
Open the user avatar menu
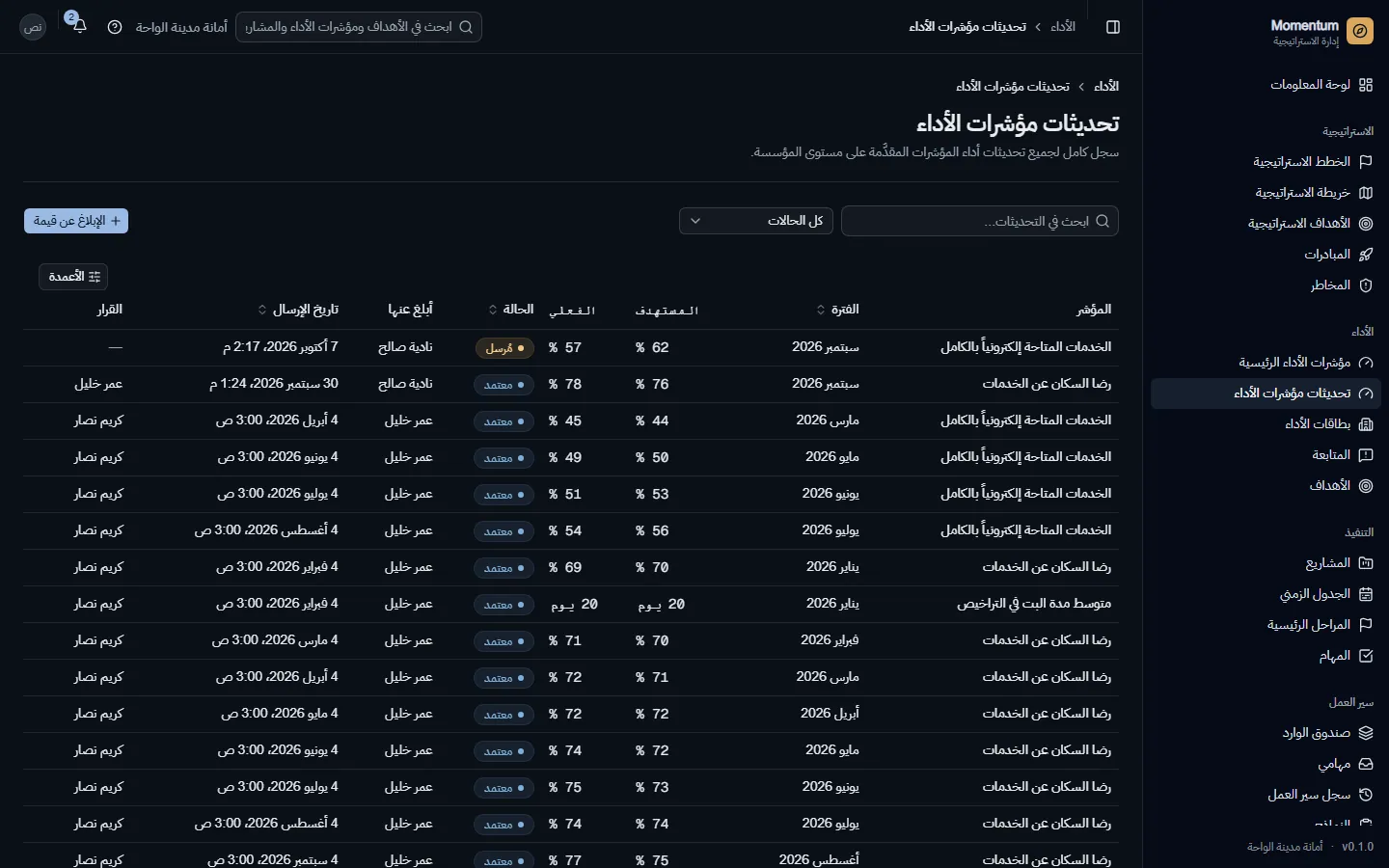click(33, 27)
